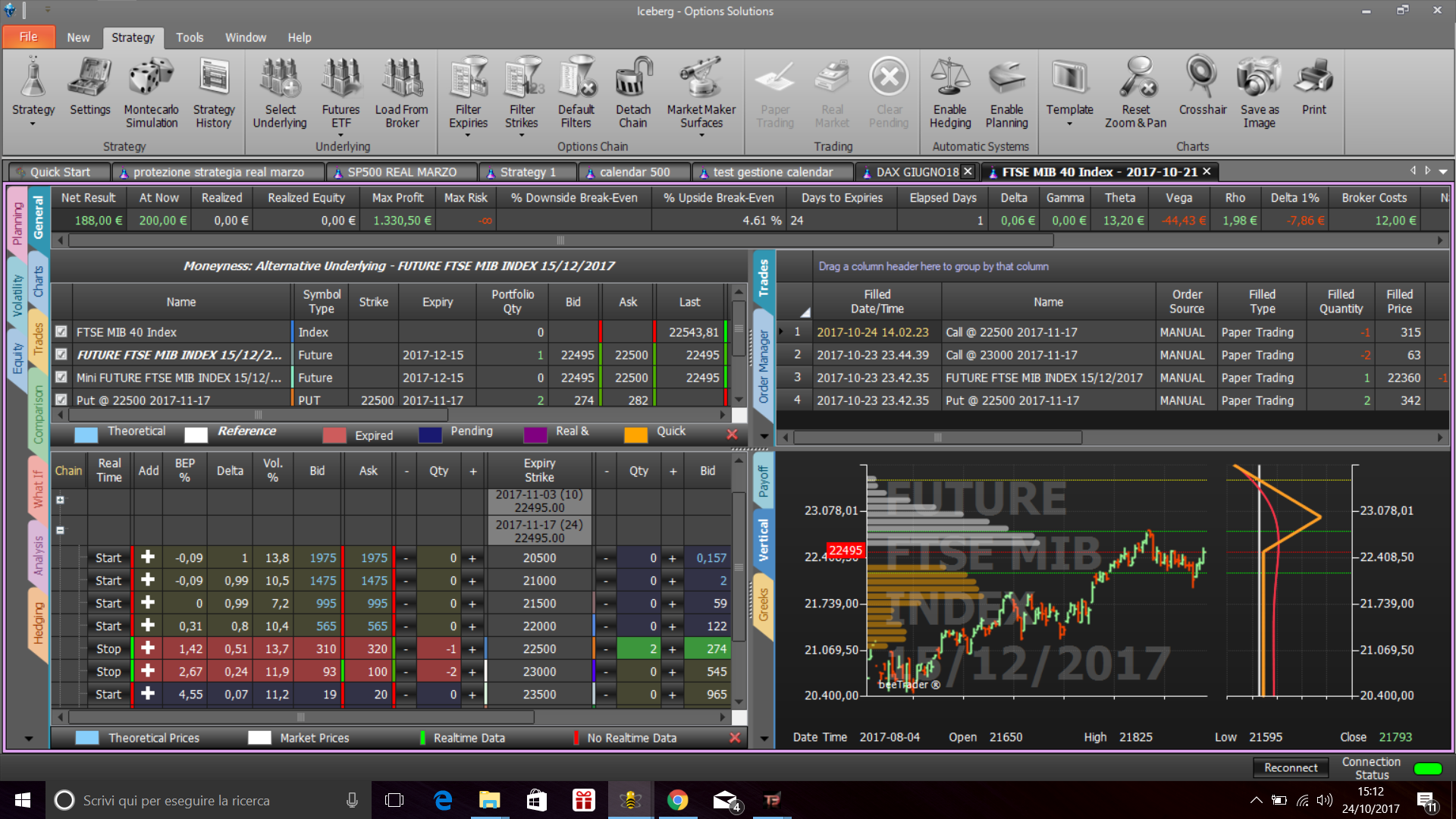Click the Strategy History icon
The width and height of the screenshot is (1456, 819).
pos(214,93)
